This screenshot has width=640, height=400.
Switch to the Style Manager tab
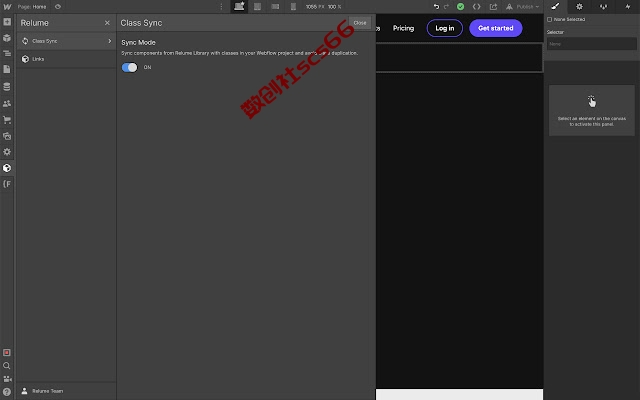pos(603,7)
